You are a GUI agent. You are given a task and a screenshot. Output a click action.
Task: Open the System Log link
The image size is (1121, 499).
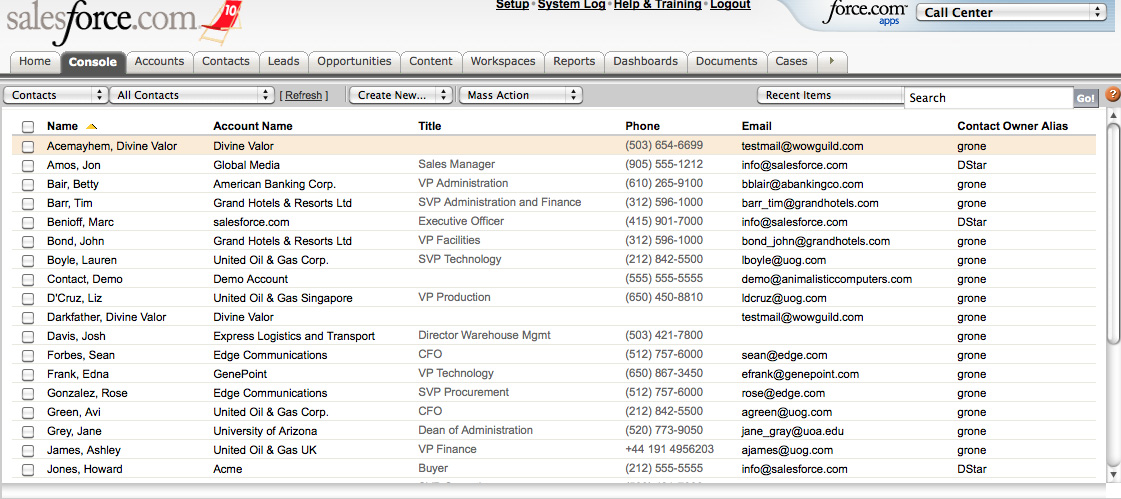point(571,5)
